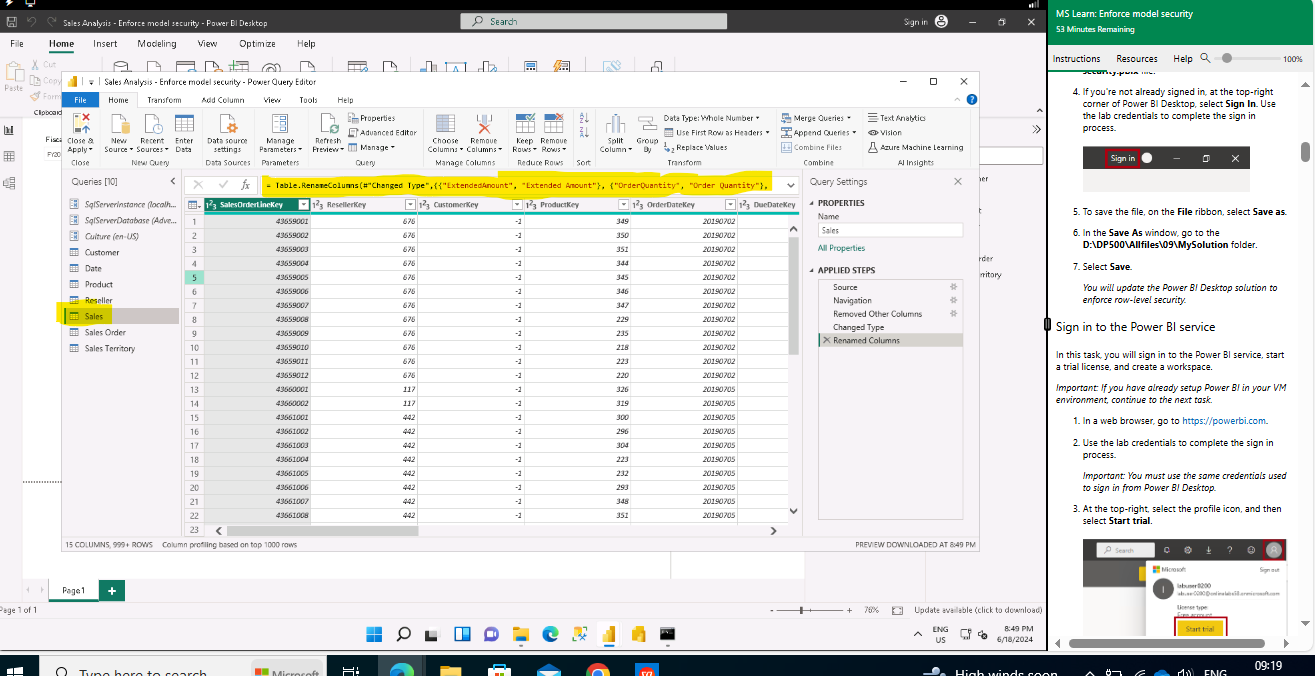This screenshot has height=676, width=1315.
Task: Expand the formula bar with the chevron
Action: 791,185
